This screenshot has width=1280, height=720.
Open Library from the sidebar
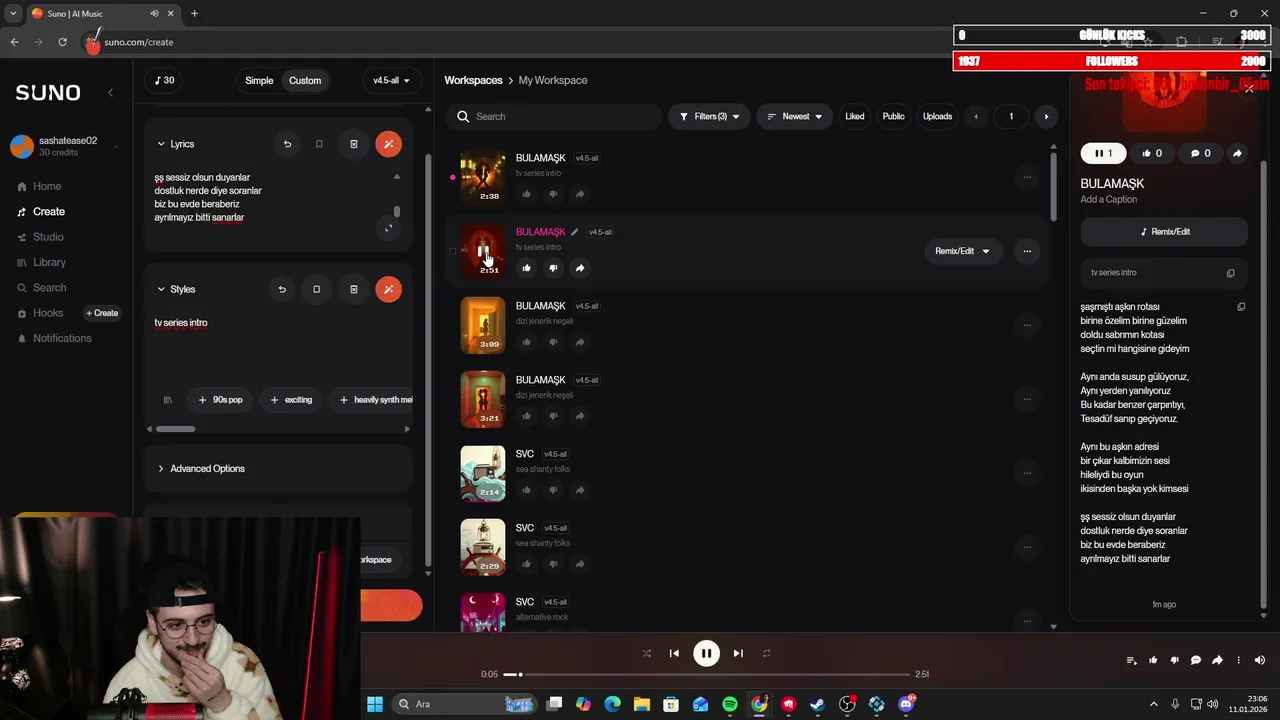coord(42,263)
